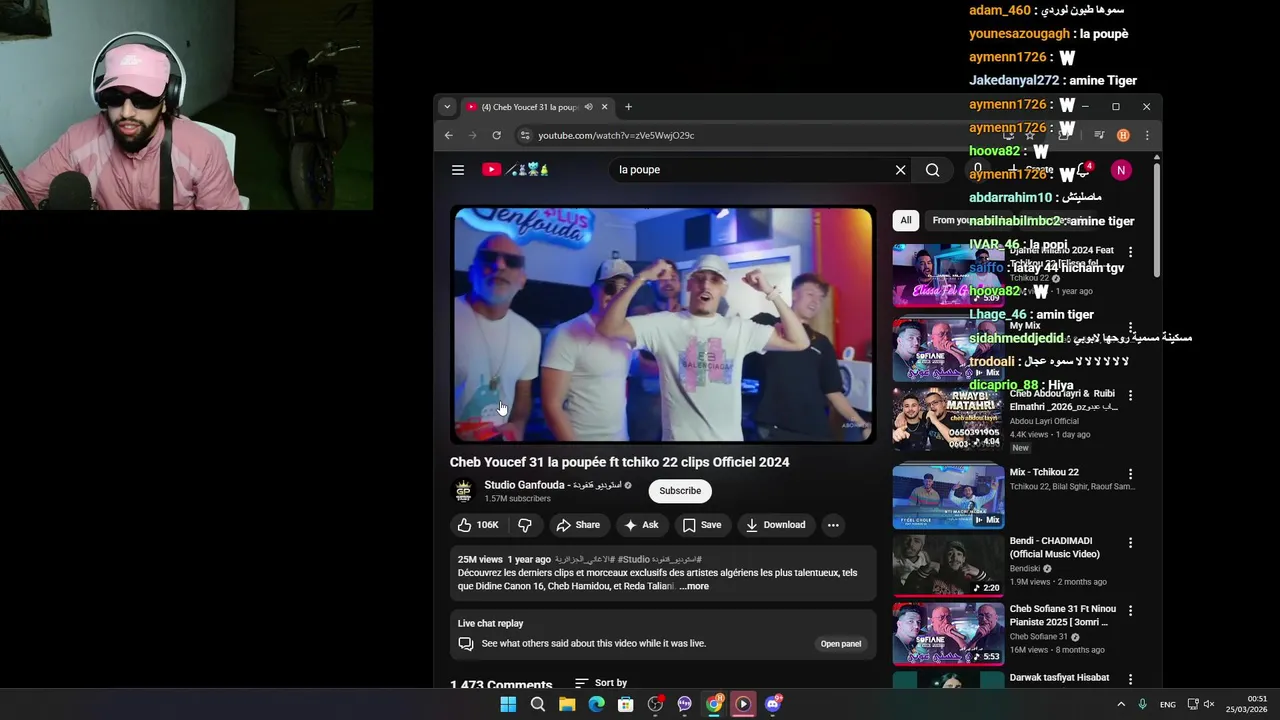Open Cheb Sofiane 31 thumbnail (5:53)

pyautogui.click(x=948, y=633)
